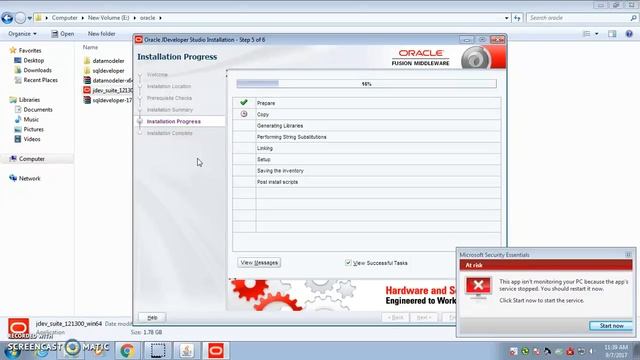Click the Explorer help question mark icon

click(x=629, y=34)
